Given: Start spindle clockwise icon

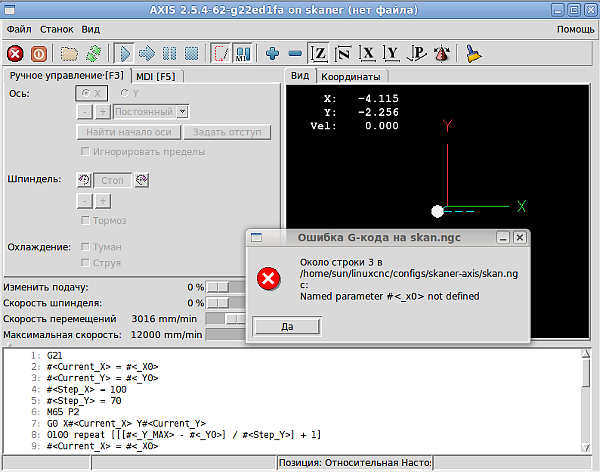Looking at the screenshot, I should [142, 180].
